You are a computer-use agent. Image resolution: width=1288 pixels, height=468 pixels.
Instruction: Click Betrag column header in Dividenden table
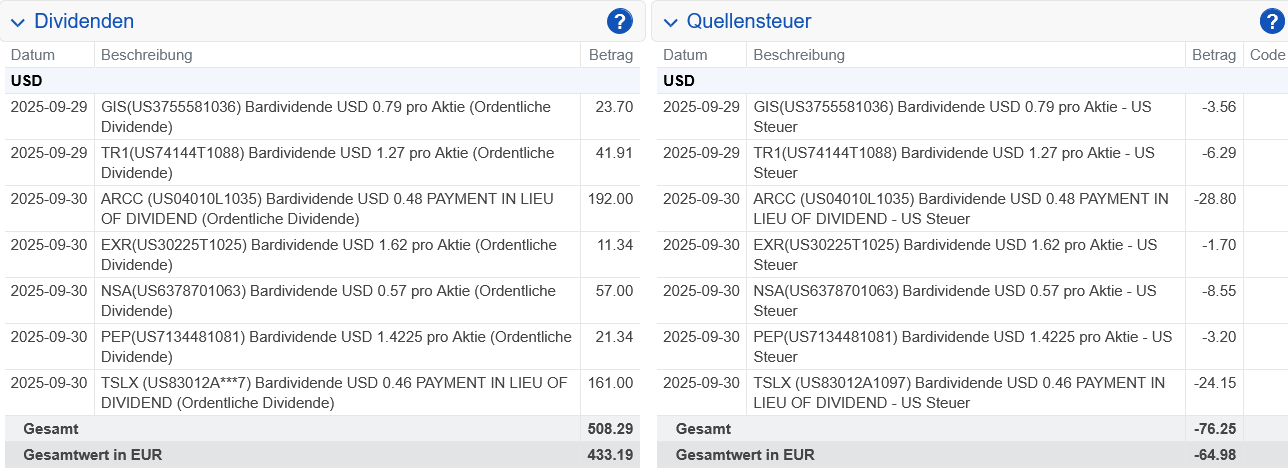[x=609, y=55]
